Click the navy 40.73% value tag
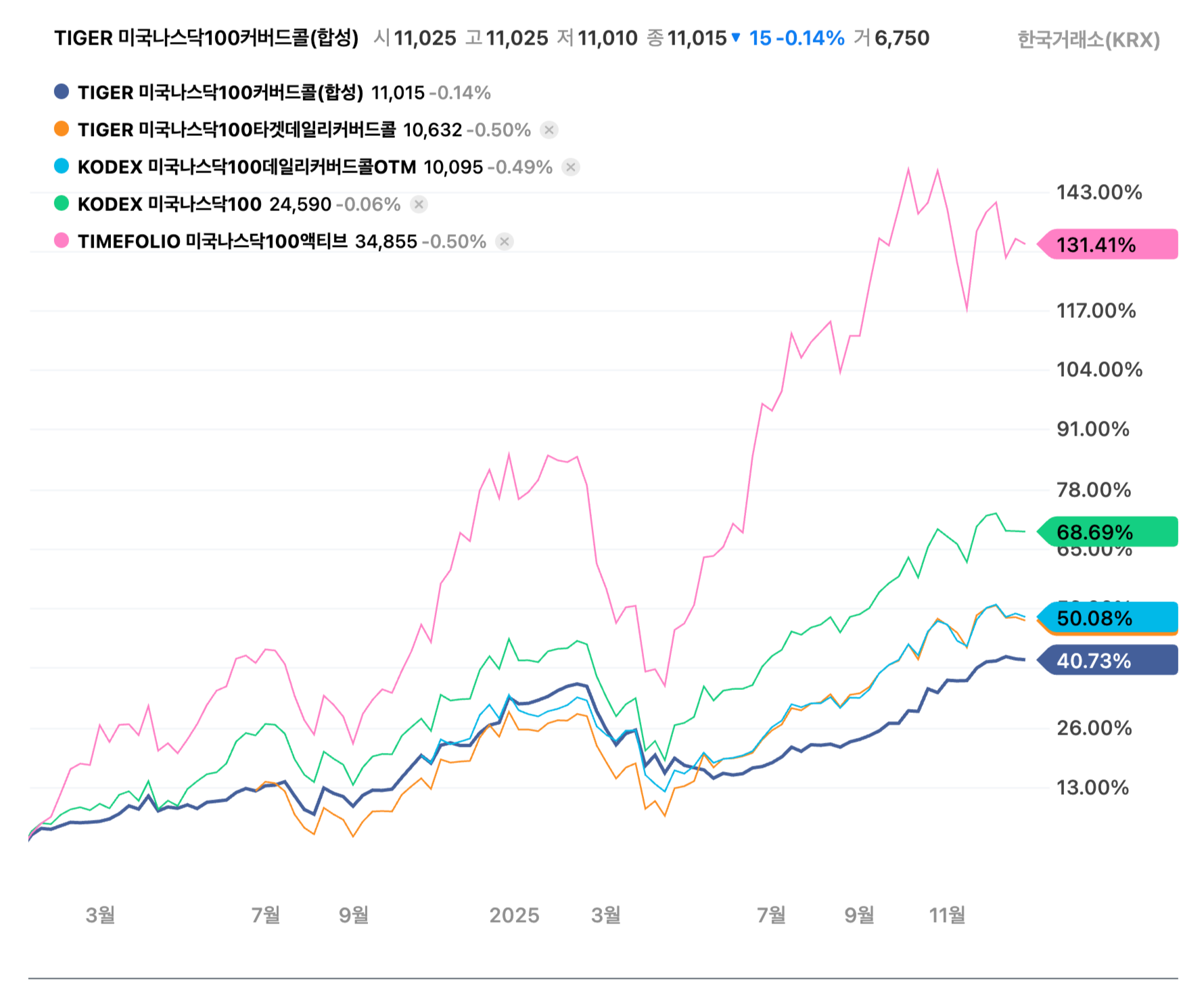The height and width of the screenshot is (989, 1204). pyautogui.click(x=1108, y=660)
